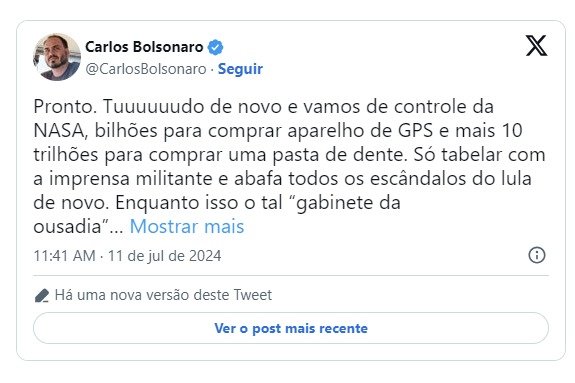The image size is (575, 383).
Task: Click the pencil edit-history icon
Action: (x=41, y=295)
